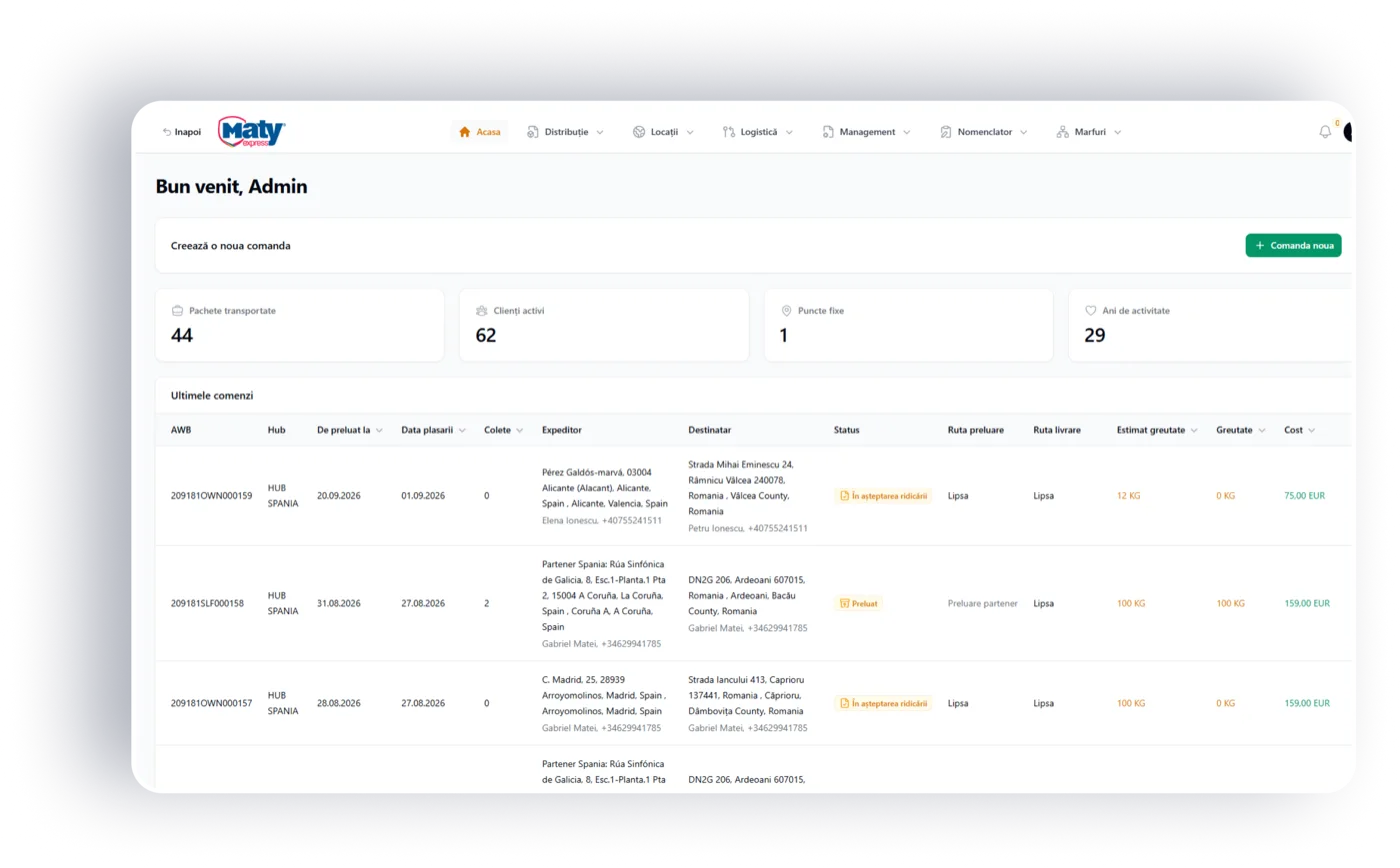Image resolution: width=1400 pixels, height=868 pixels.
Task: Click the Status column header
Action: coord(846,430)
